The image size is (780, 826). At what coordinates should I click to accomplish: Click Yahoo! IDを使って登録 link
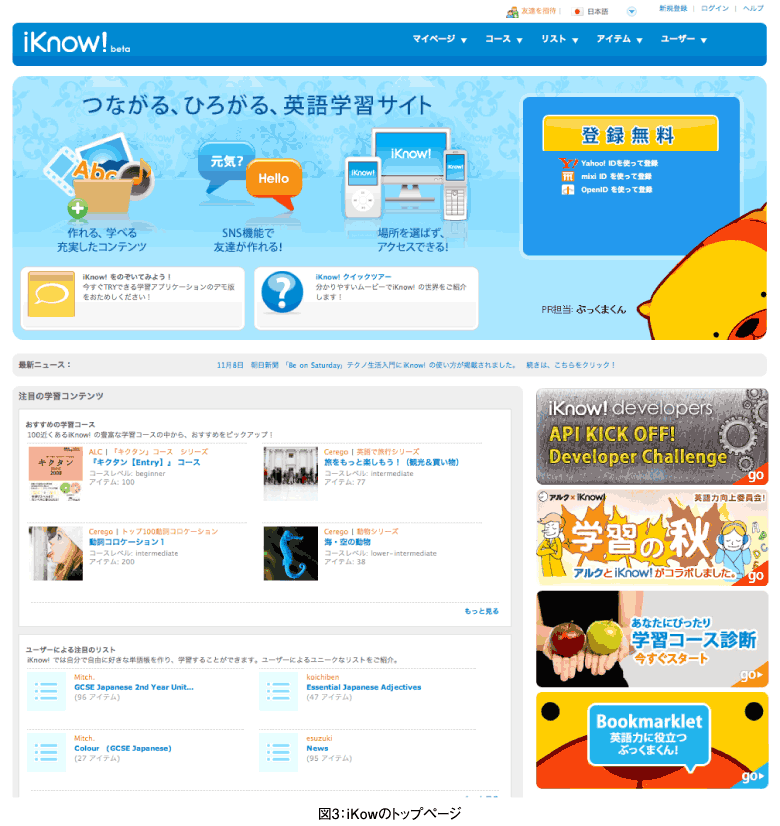tap(619, 163)
